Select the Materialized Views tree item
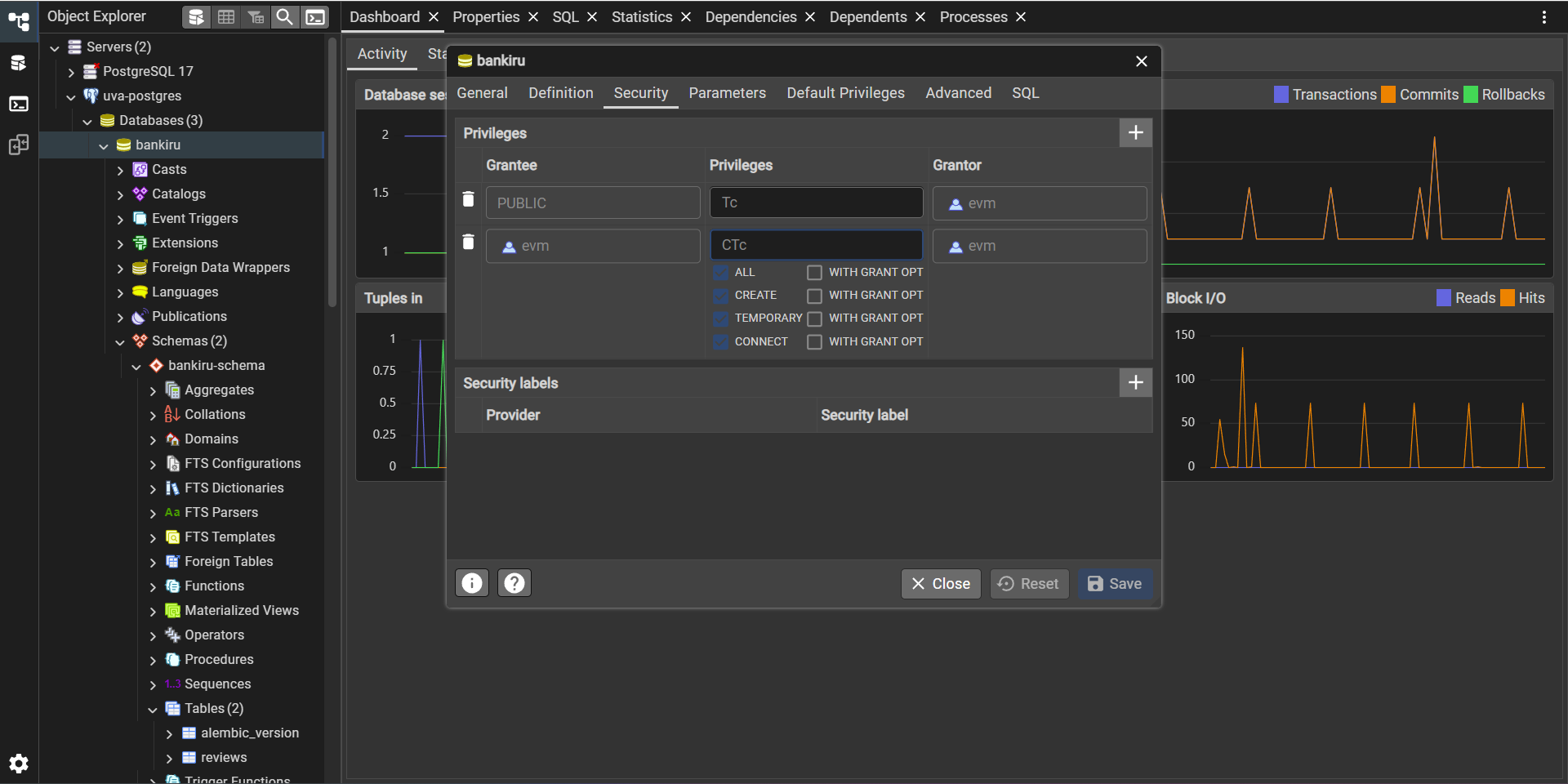Viewport: 1568px width, 784px height. tap(242, 611)
